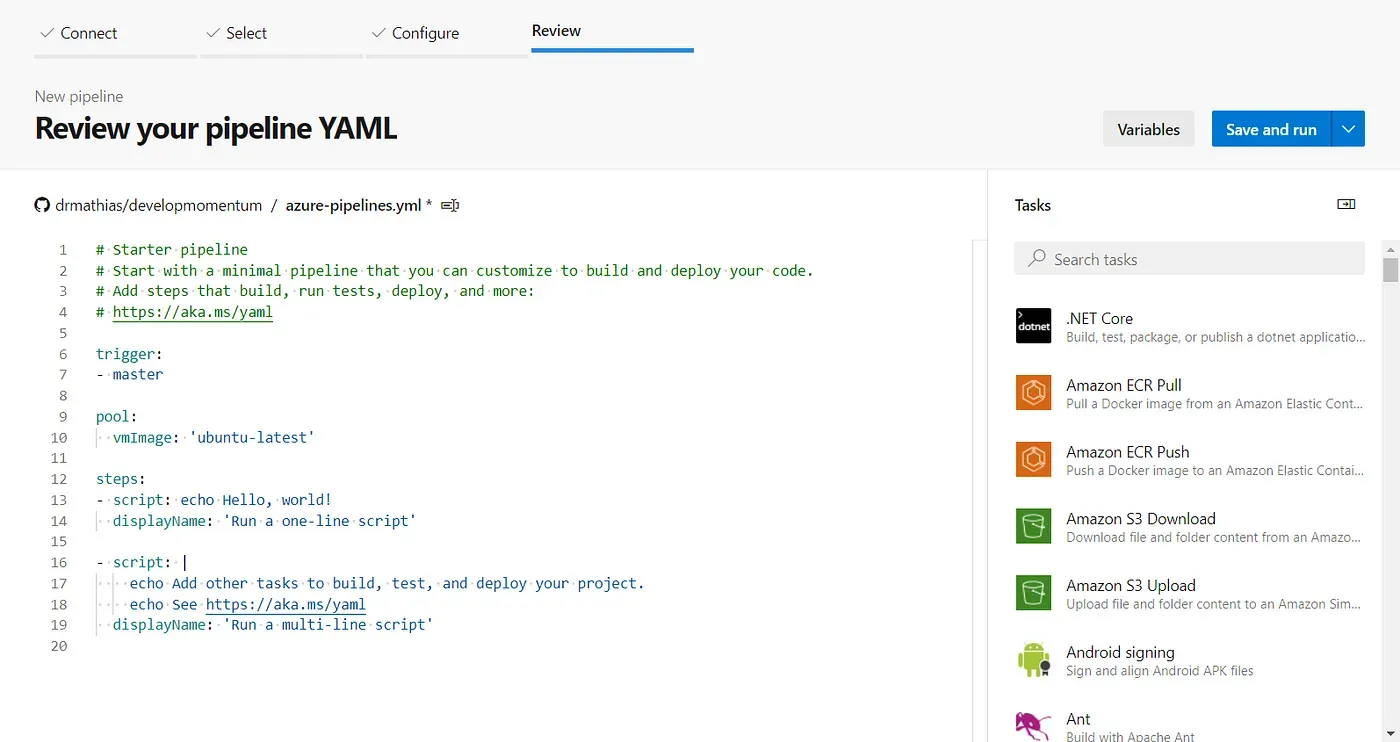The image size is (1400, 742).
Task: Select the Amazon S3 Download task title
Action: [1141, 518]
